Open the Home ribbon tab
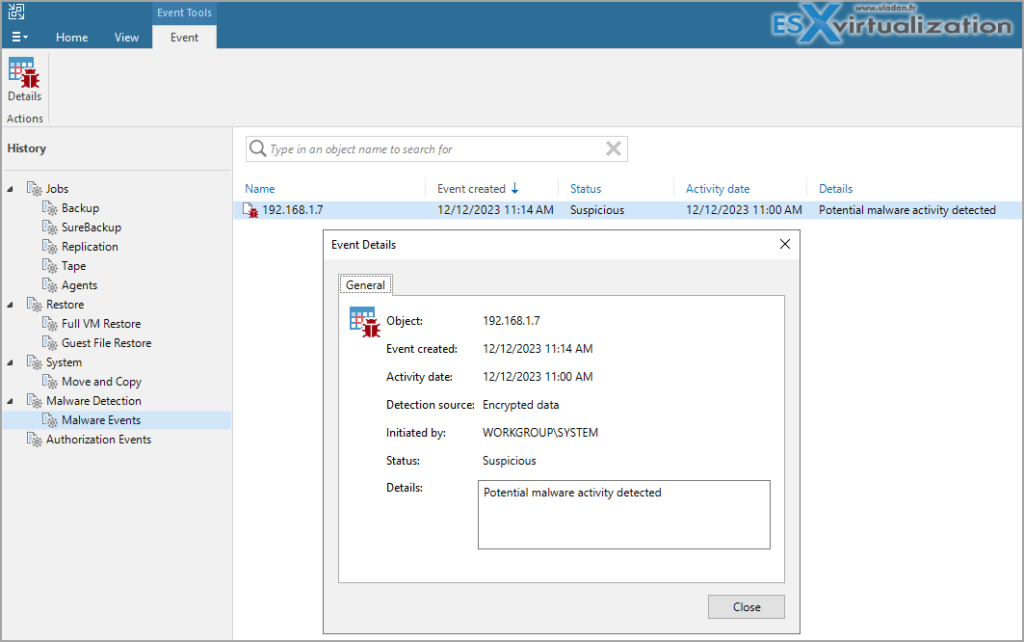 [x=71, y=37]
